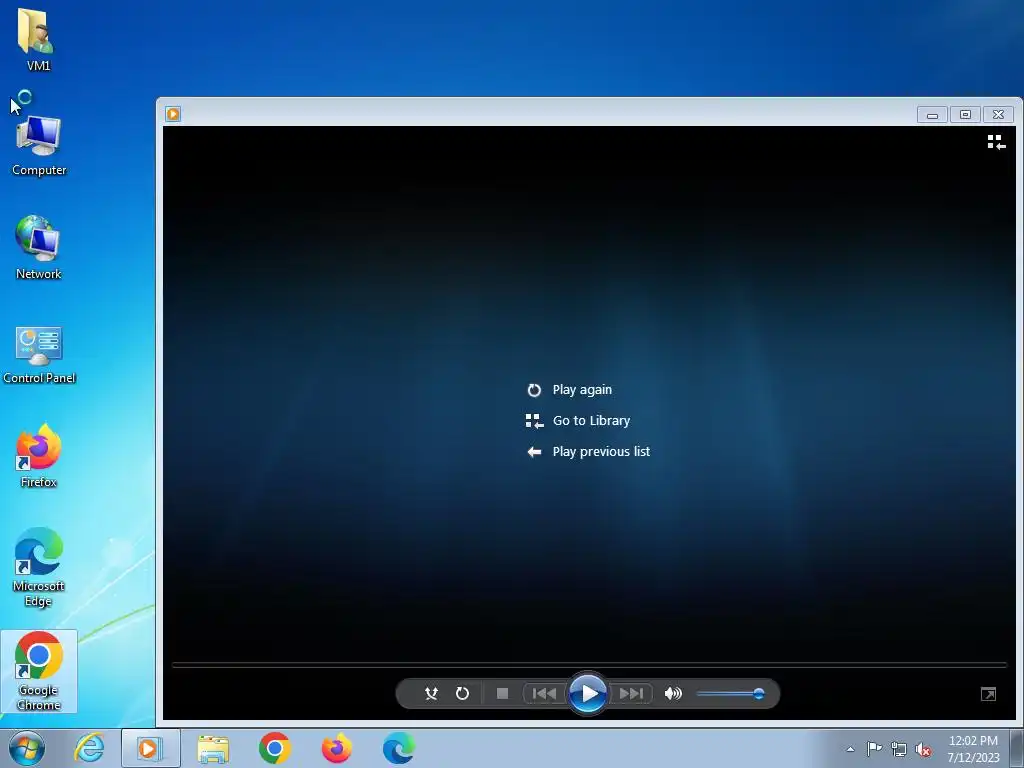This screenshot has height=768, width=1024.
Task: Click Play previous list link
Action: click(601, 451)
